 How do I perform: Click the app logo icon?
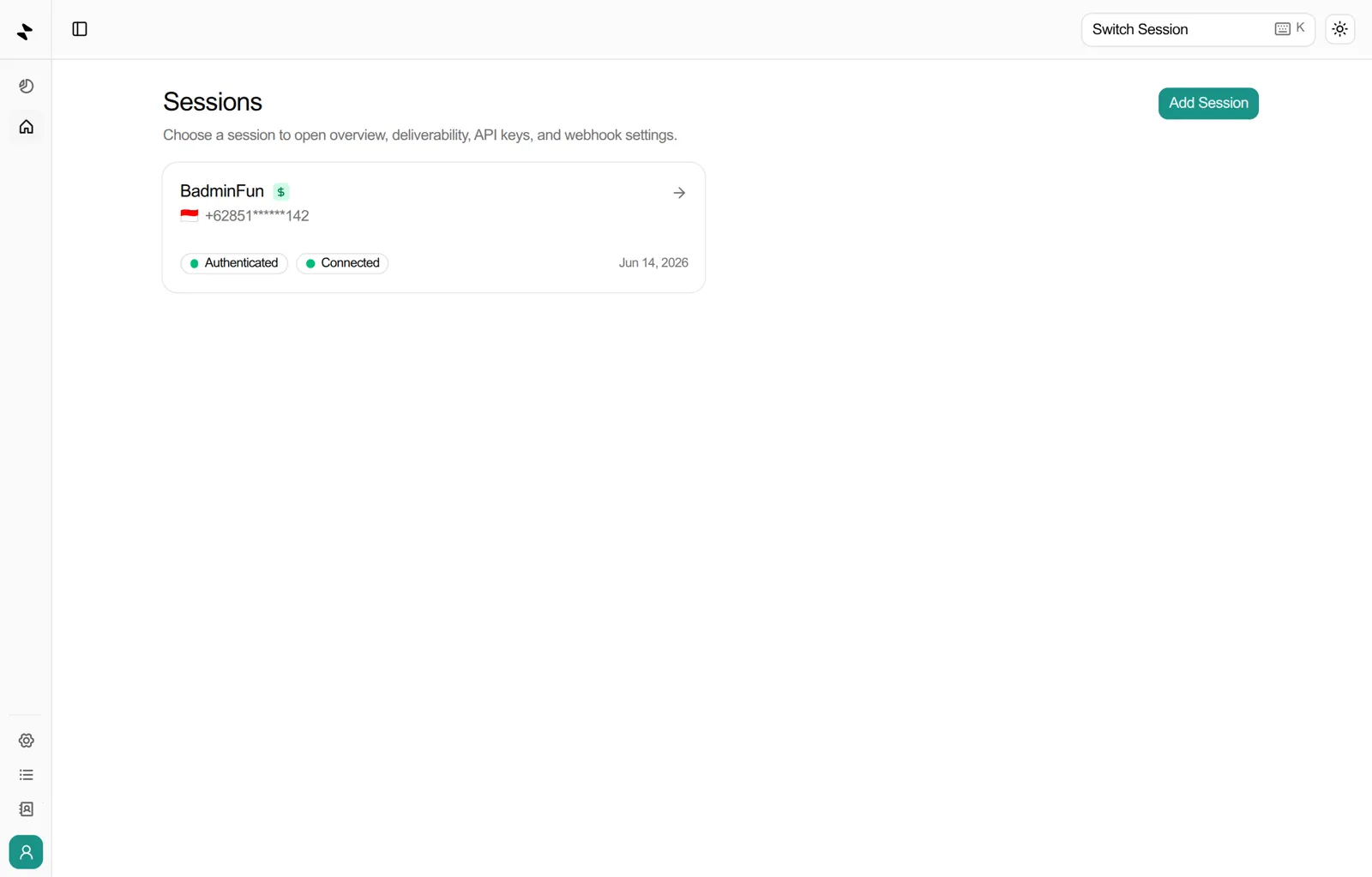(x=25, y=32)
